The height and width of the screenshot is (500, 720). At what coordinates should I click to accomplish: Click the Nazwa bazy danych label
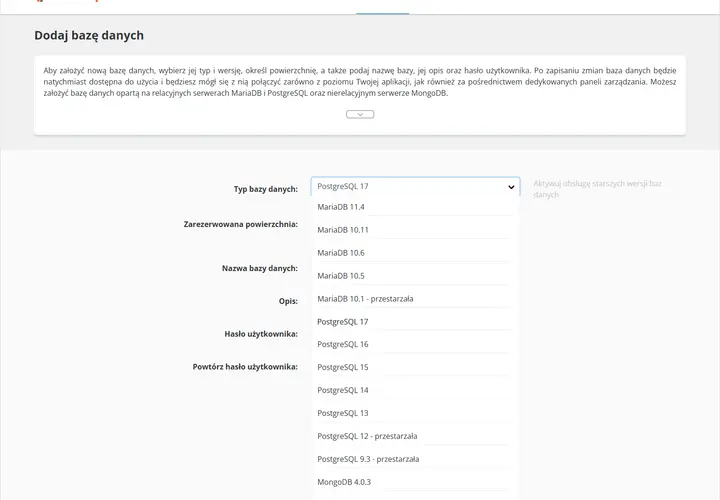click(260, 268)
